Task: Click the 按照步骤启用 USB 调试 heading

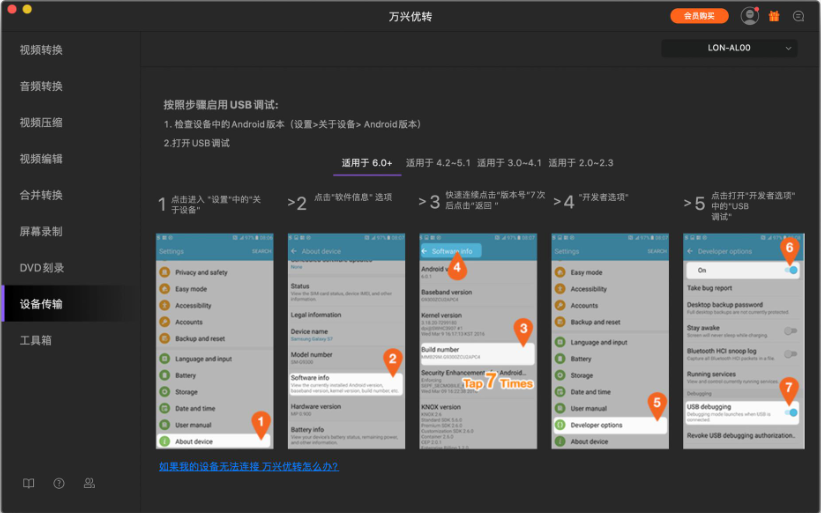Action: pos(220,105)
